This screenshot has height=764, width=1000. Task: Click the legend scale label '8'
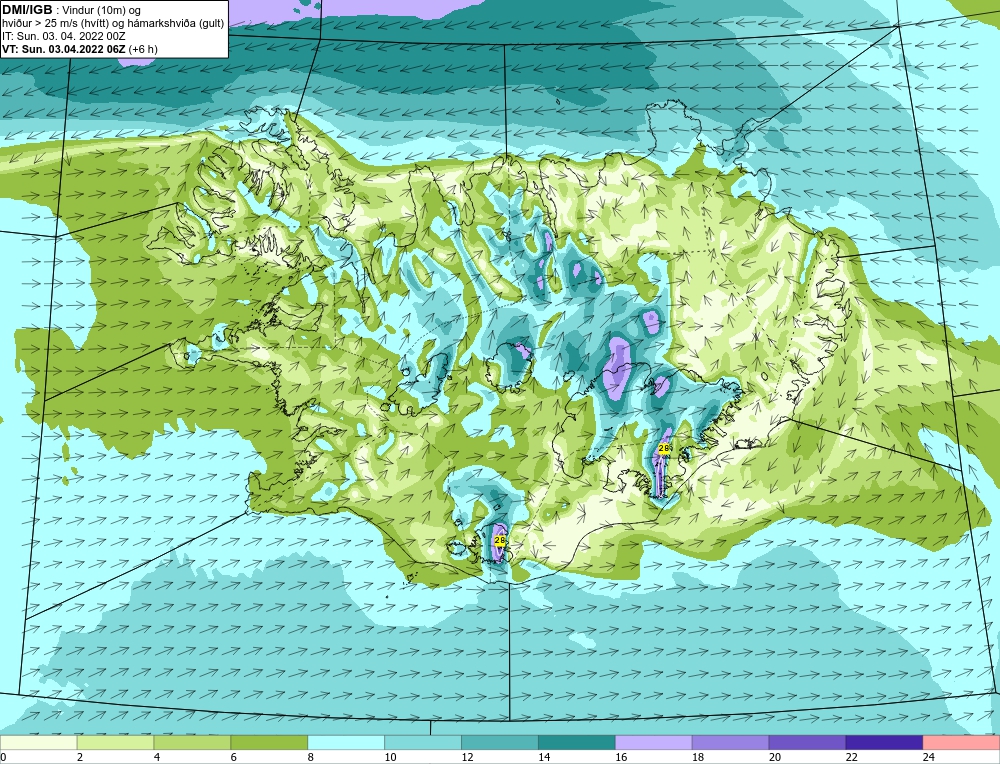311,757
